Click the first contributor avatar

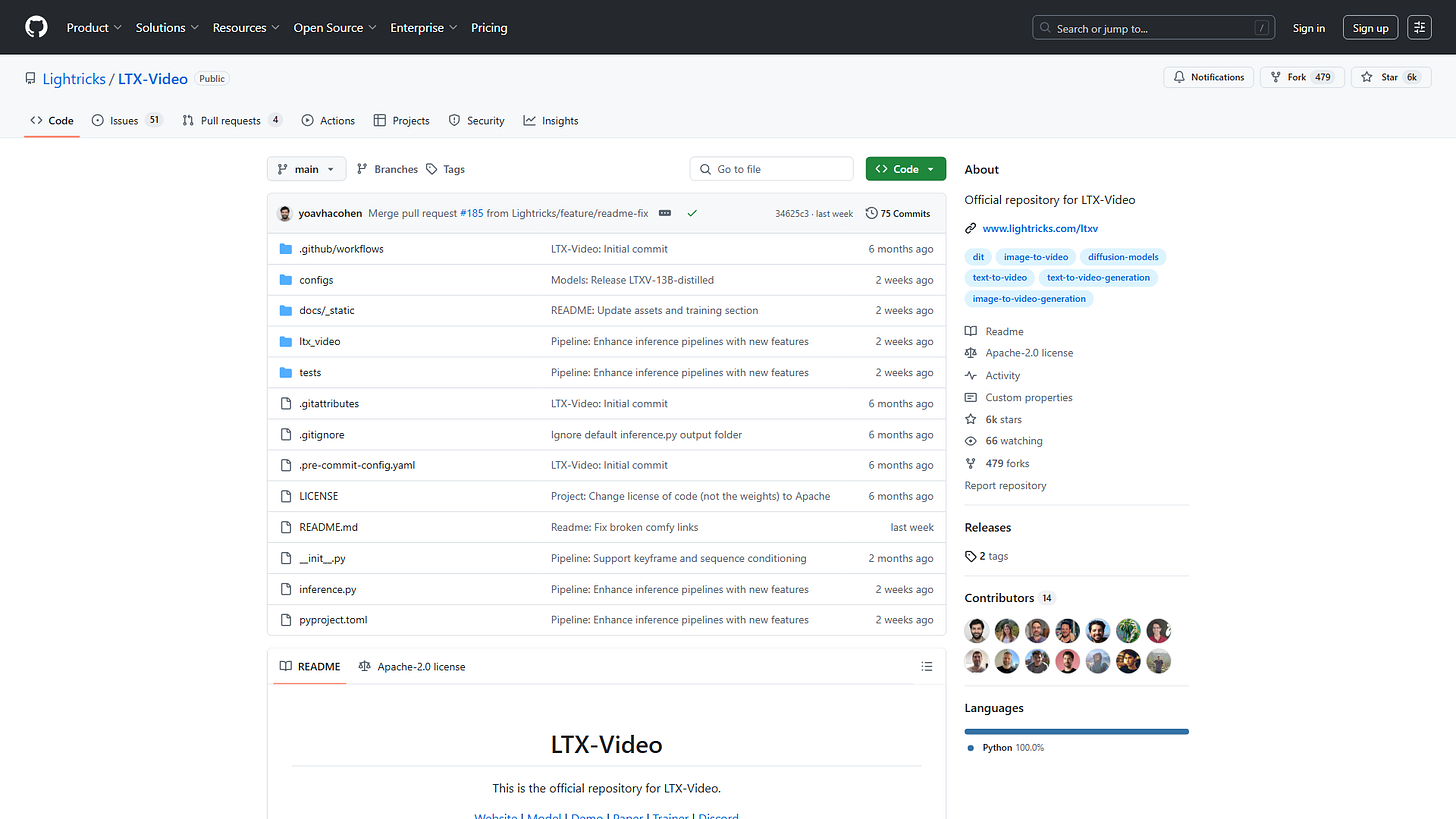point(977,631)
